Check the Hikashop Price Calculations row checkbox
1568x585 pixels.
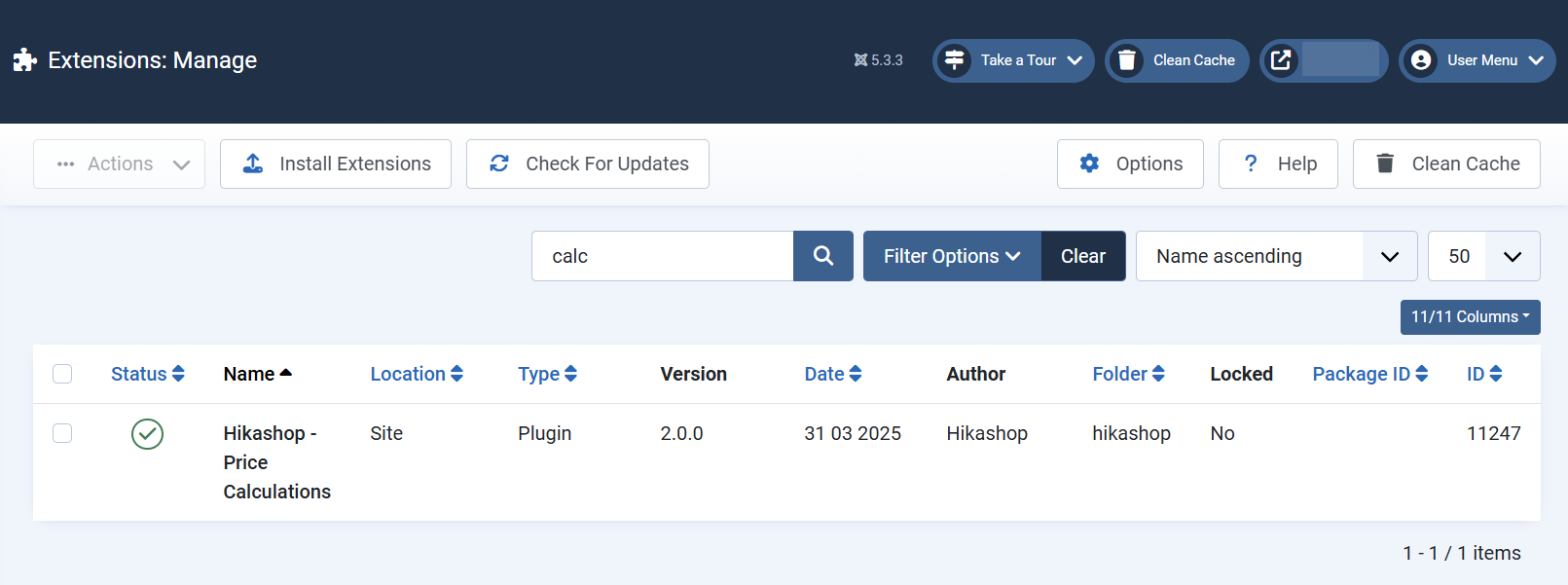pos(62,433)
